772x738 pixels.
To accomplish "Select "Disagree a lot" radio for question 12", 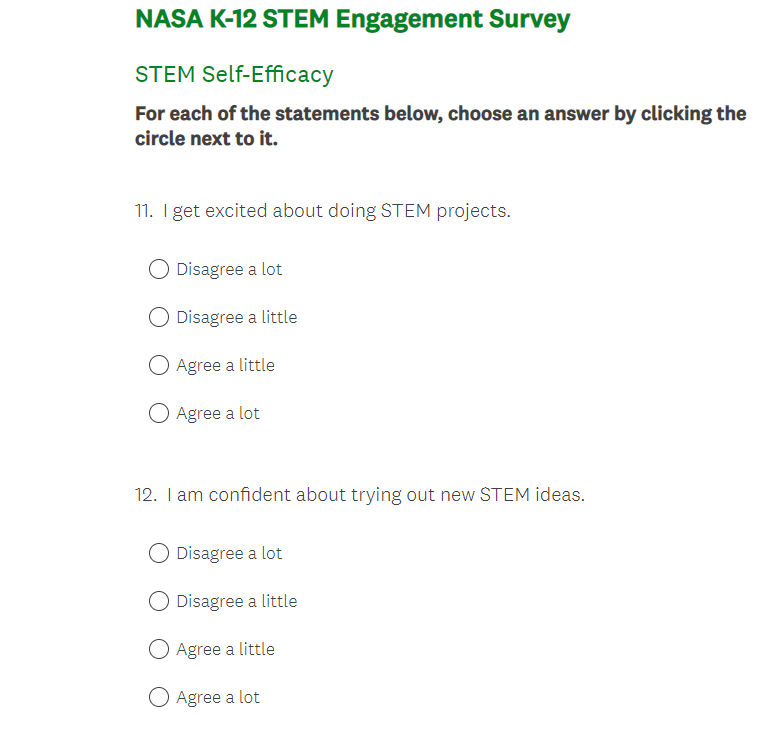I will point(158,553).
